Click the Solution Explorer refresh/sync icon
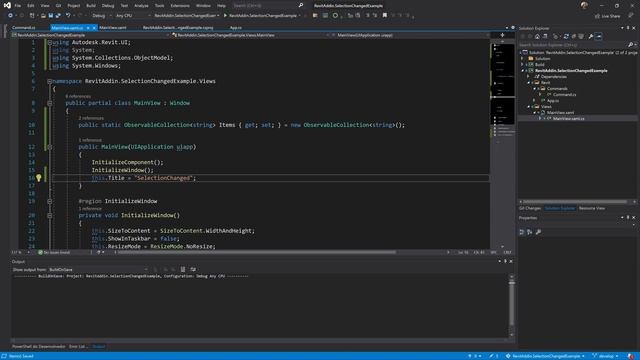The width and height of the screenshot is (640, 360). click(x=566, y=36)
